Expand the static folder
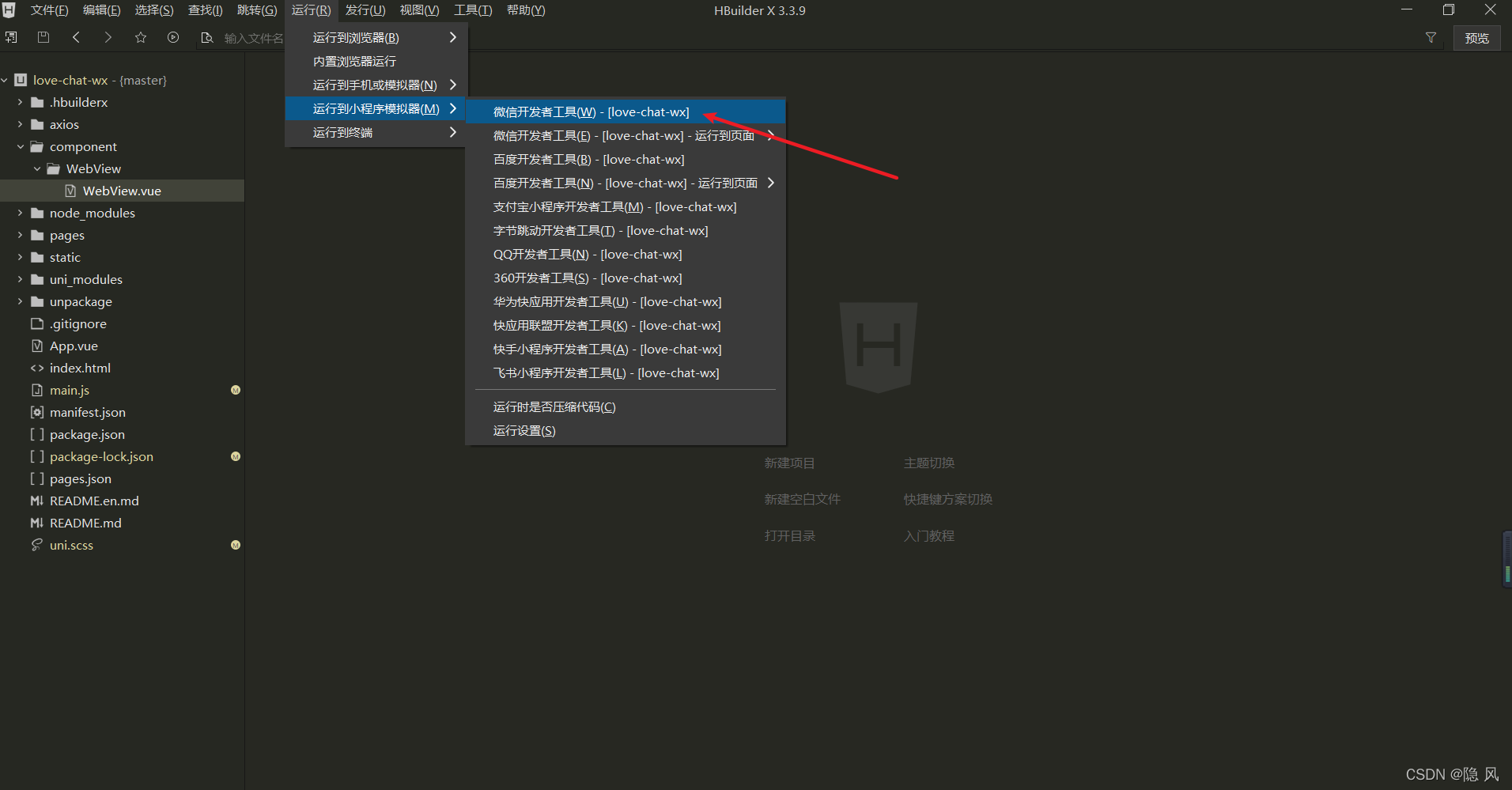Image resolution: width=1512 pixels, height=790 pixels. pyautogui.click(x=21, y=257)
